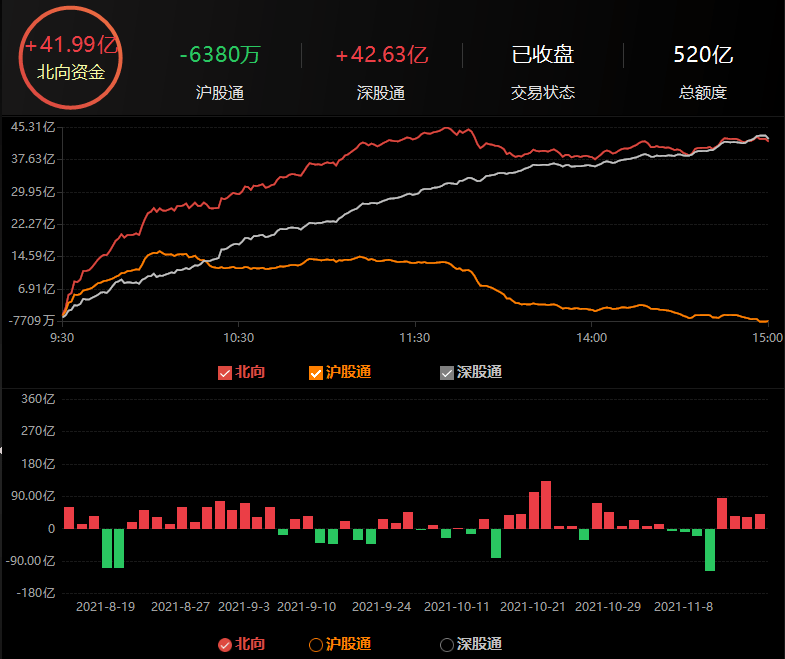
Task: Toggle the red 北向 line checkbox
Action: pos(225,373)
